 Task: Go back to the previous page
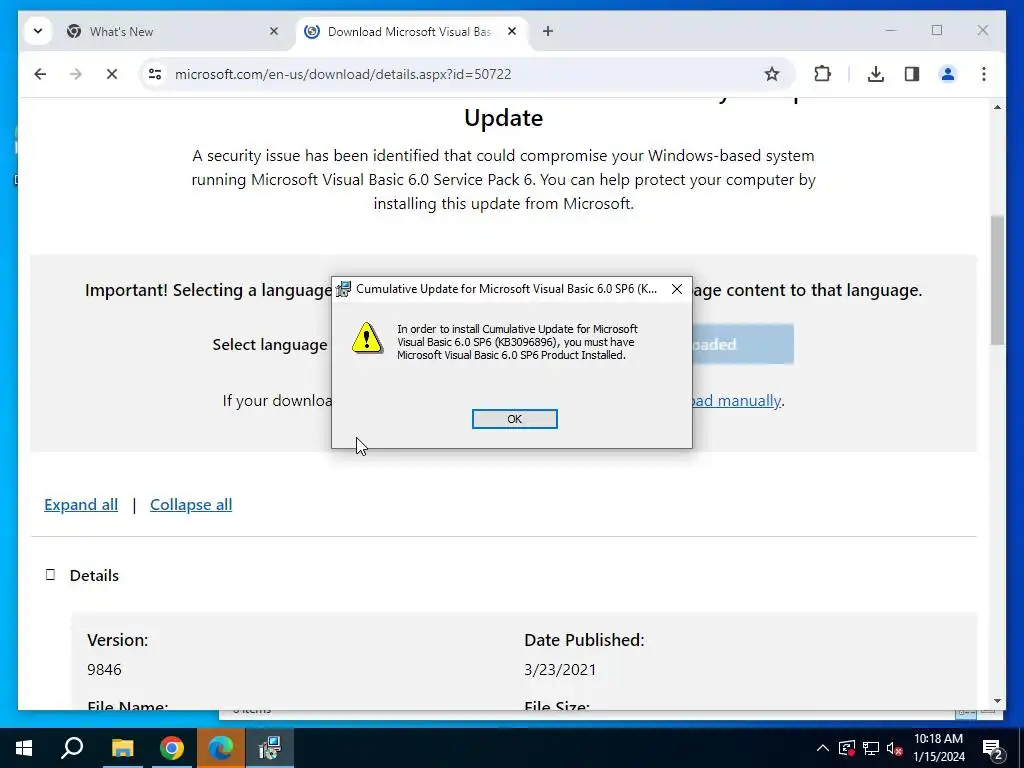(x=40, y=74)
